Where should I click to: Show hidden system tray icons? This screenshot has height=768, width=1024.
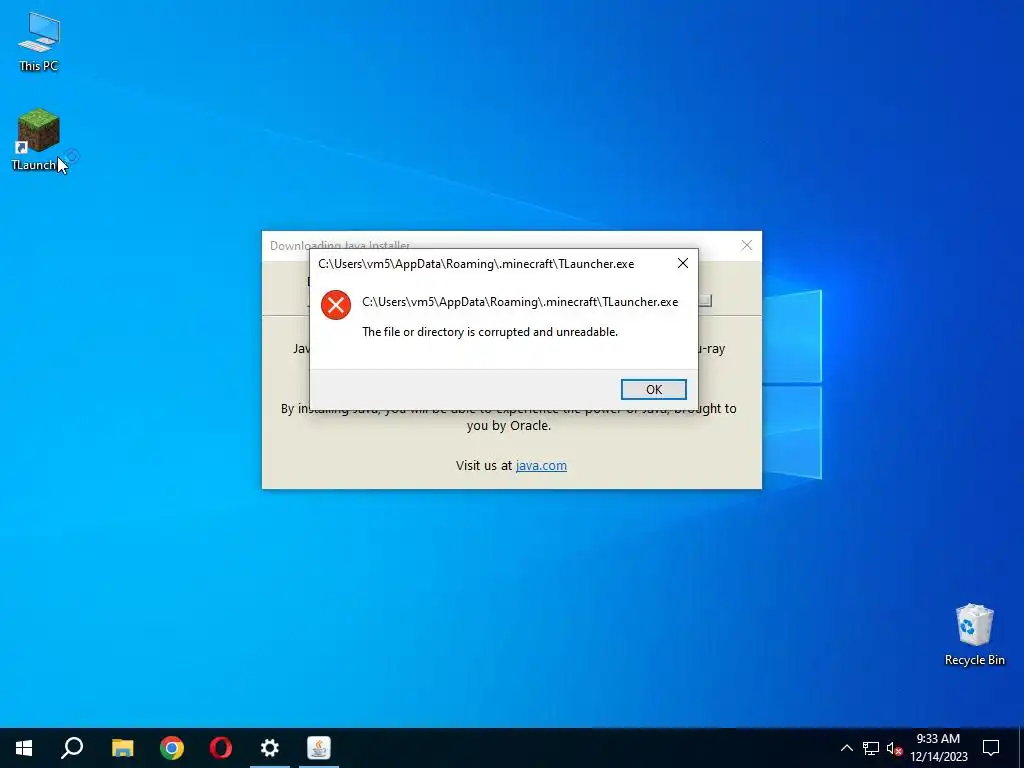point(846,748)
